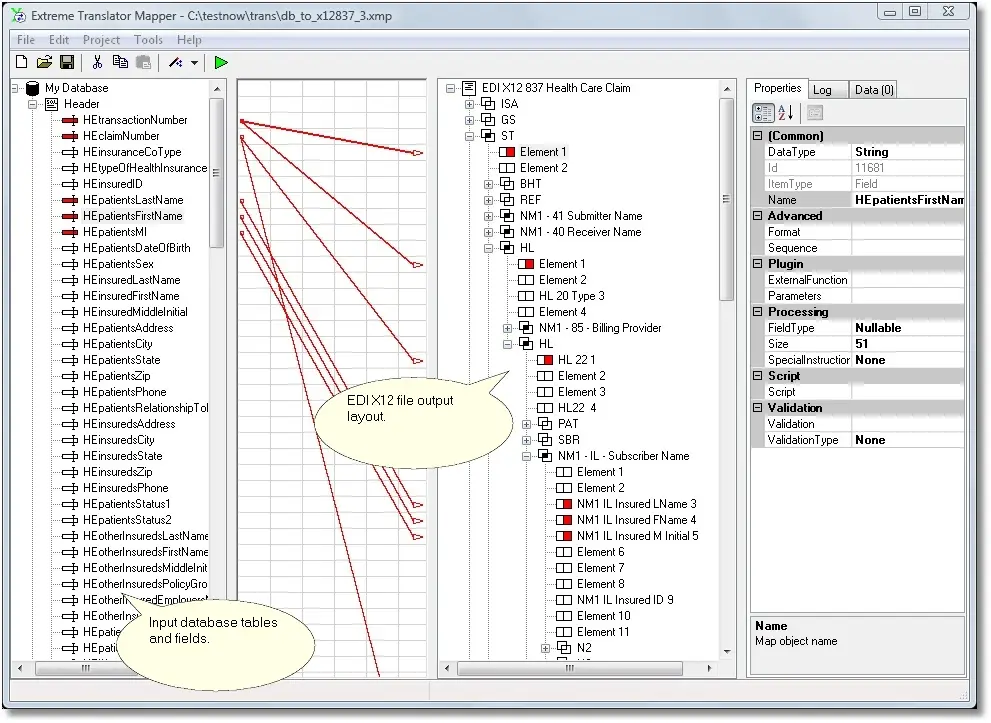The image size is (991, 723).
Task: Click database tree vertical scrollbar thumb
Action: tap(216, 172)
